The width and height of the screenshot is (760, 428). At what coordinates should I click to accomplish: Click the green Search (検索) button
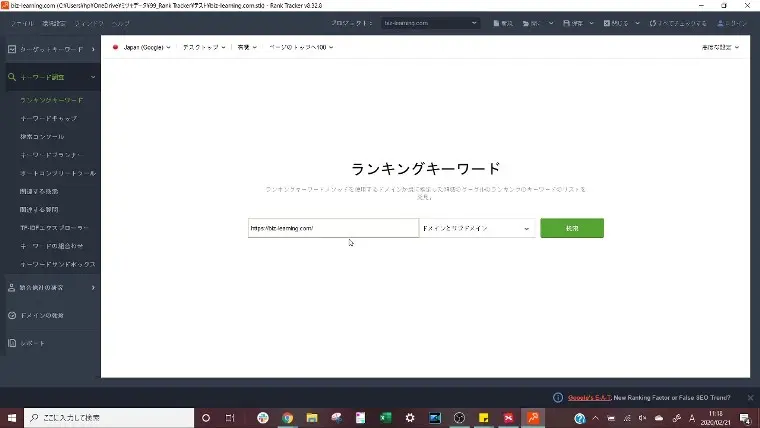(572, 228)
